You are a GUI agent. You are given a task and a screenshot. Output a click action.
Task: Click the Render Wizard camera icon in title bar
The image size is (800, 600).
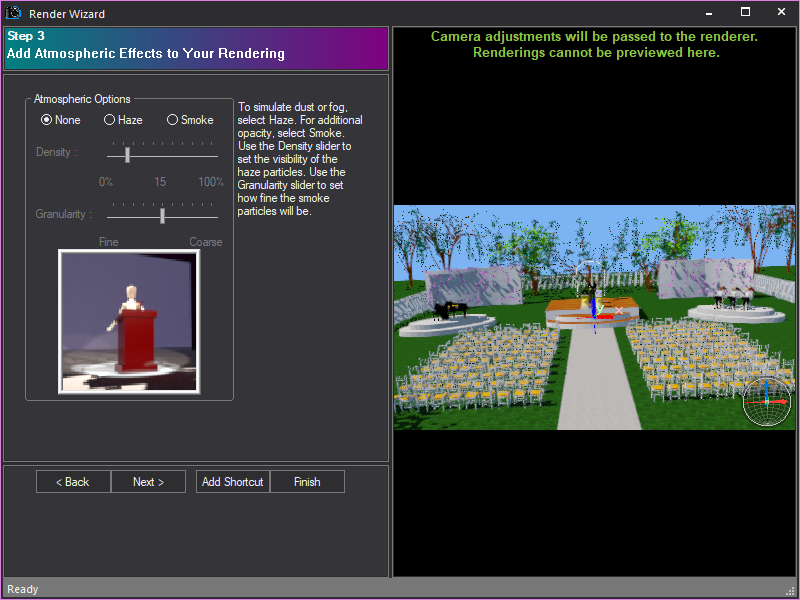pyautogui.click(x=11, y=11)
